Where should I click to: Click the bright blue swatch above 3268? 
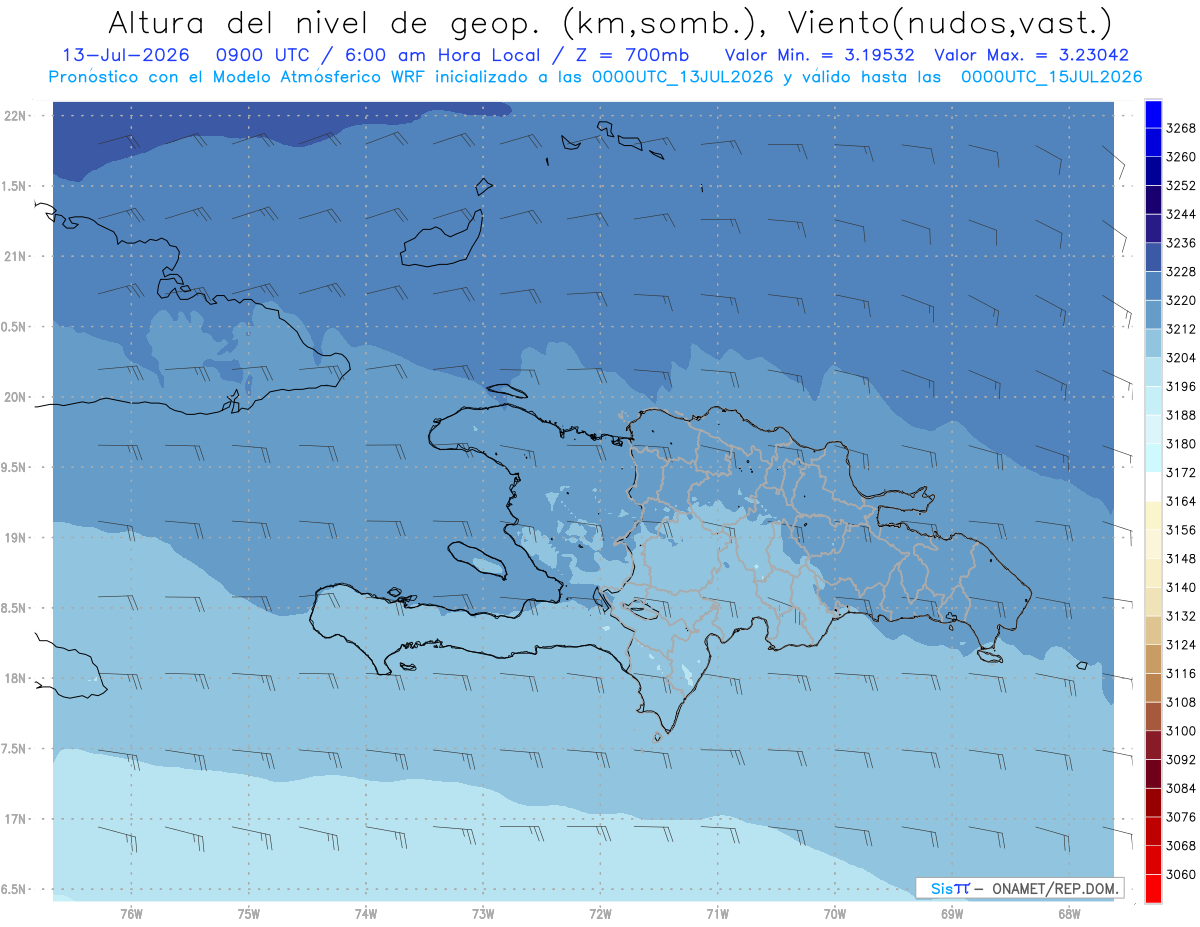(1153, 114)
